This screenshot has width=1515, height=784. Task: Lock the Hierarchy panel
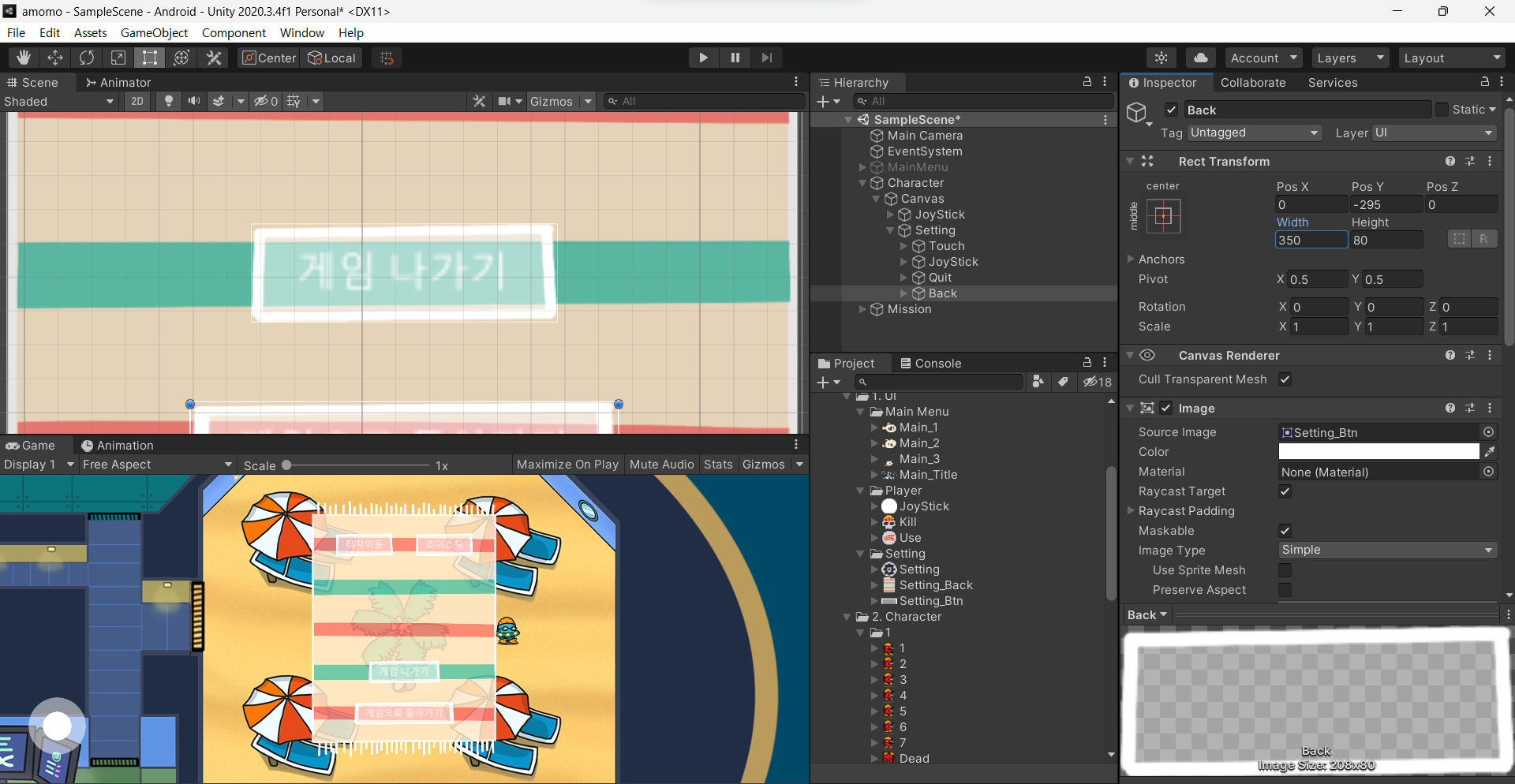[1087, 82]
